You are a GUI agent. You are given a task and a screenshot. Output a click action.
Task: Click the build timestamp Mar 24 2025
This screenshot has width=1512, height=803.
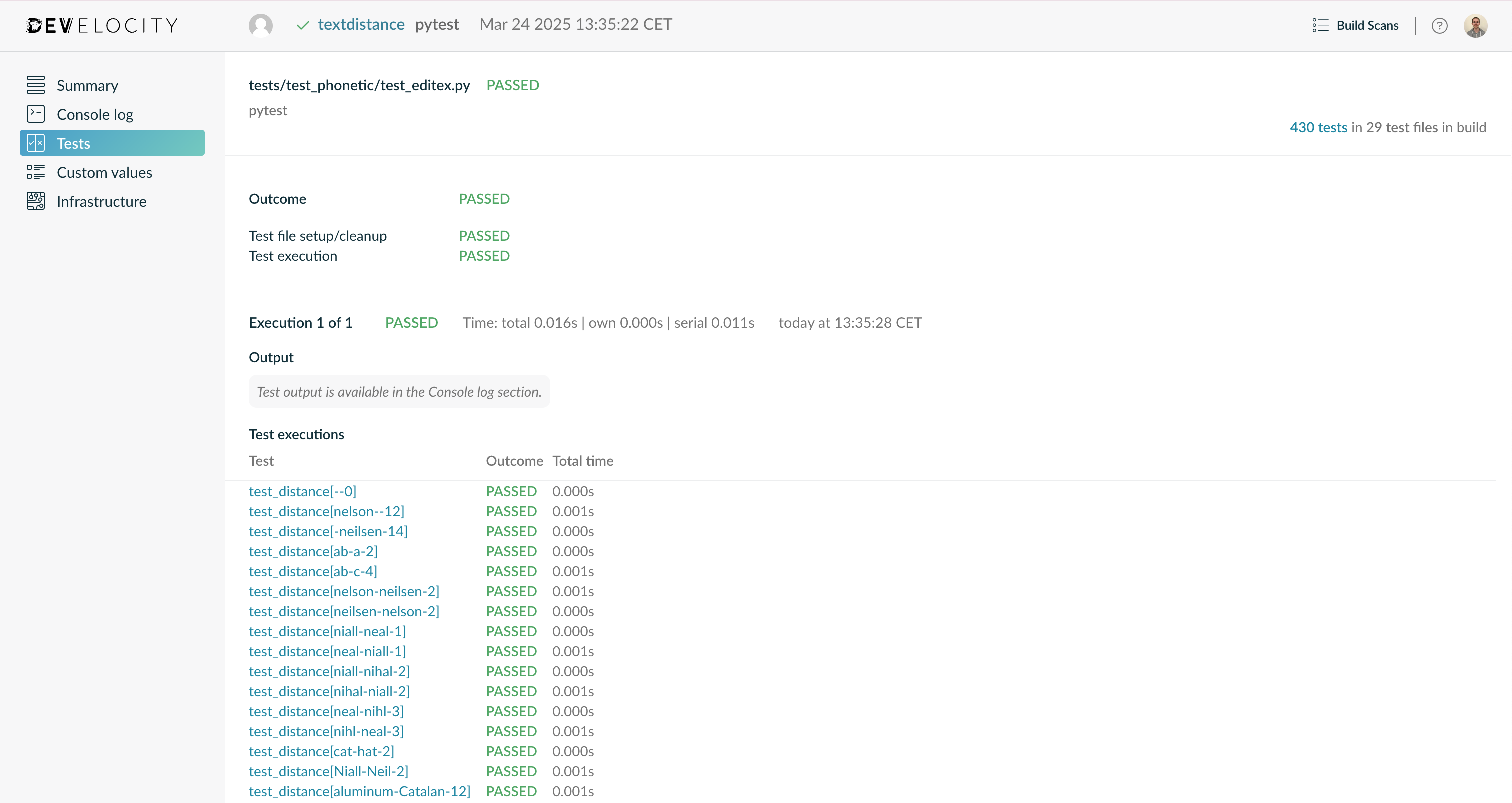coord(575,24)
